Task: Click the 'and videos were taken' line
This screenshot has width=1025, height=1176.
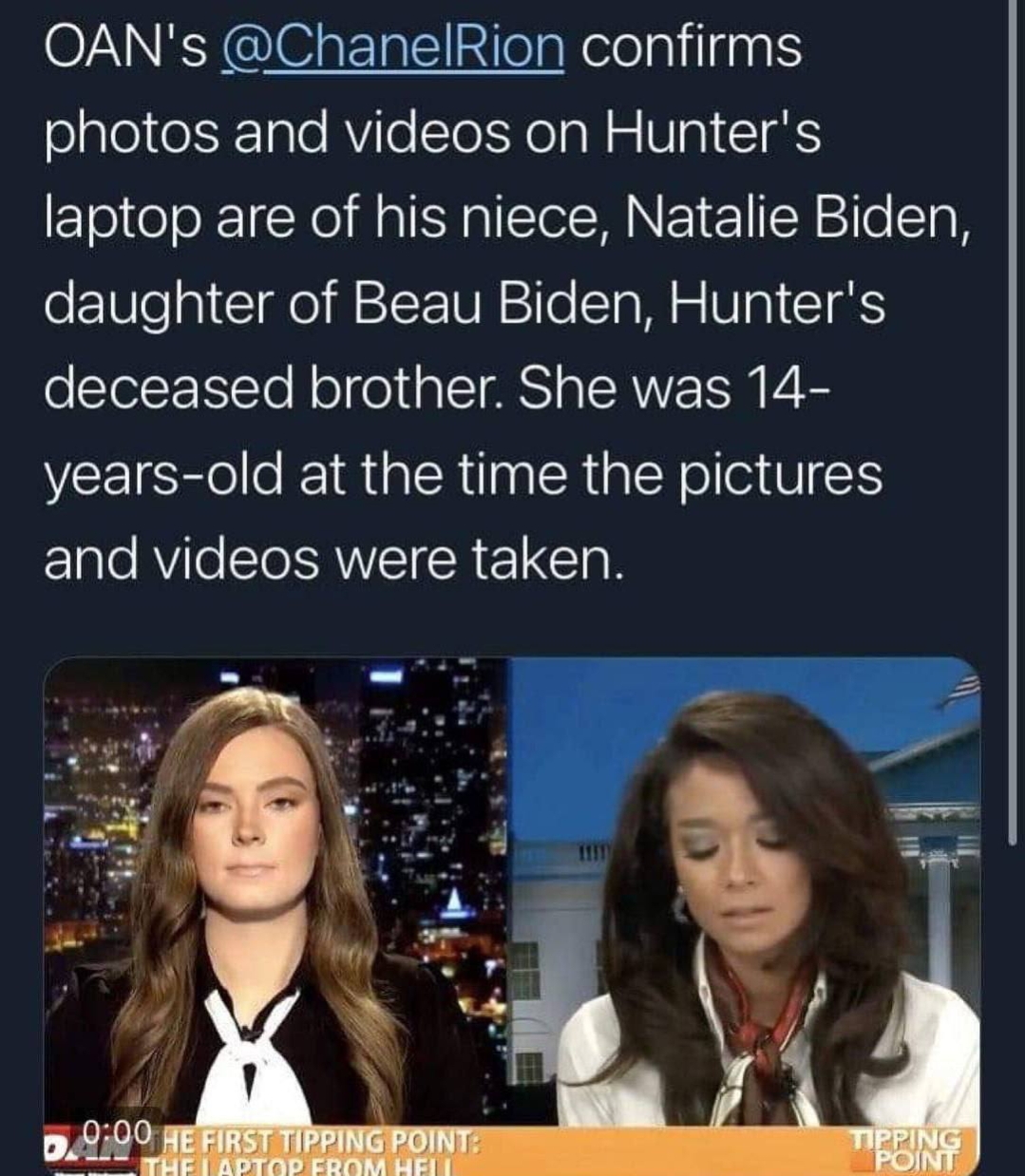Action: tap(334, 562)
